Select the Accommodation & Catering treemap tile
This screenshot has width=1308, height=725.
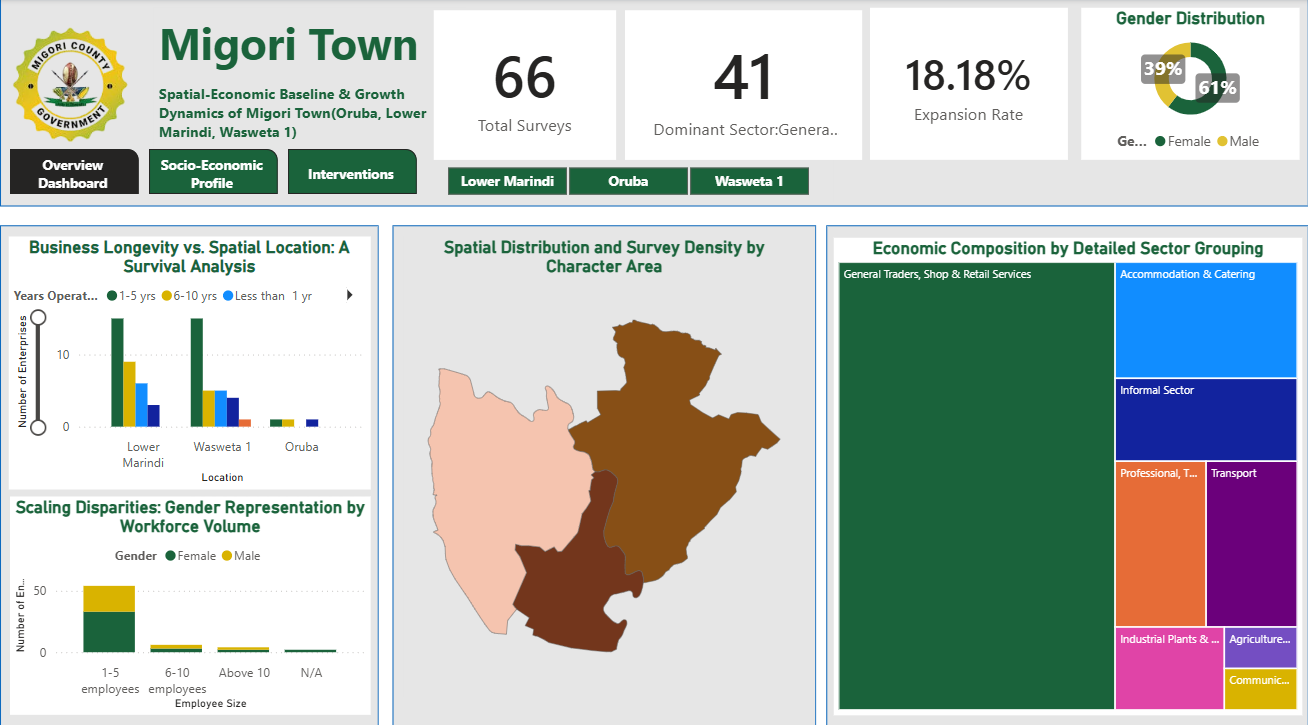point(1206,320)
